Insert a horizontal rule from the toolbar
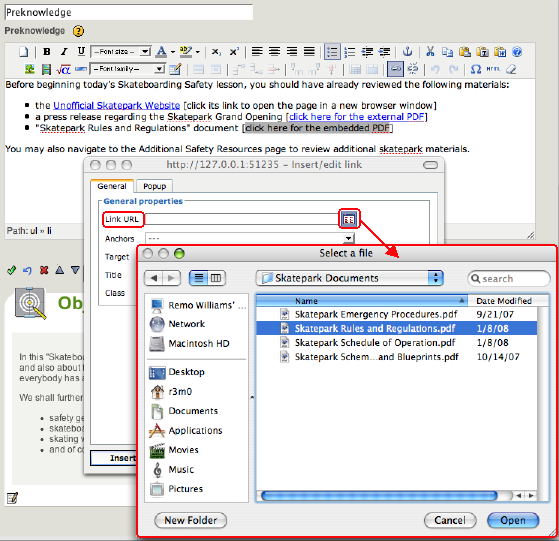Viewport: 559px width, 541px height. pyautogui.click(x=81, y=69)
